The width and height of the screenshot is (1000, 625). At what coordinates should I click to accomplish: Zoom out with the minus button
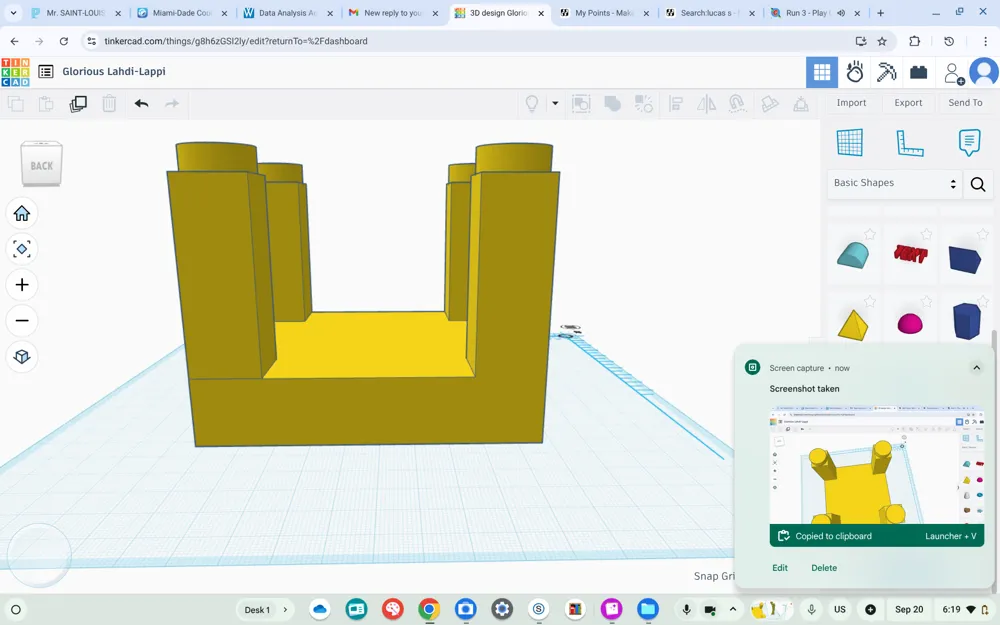coord(22,320)
